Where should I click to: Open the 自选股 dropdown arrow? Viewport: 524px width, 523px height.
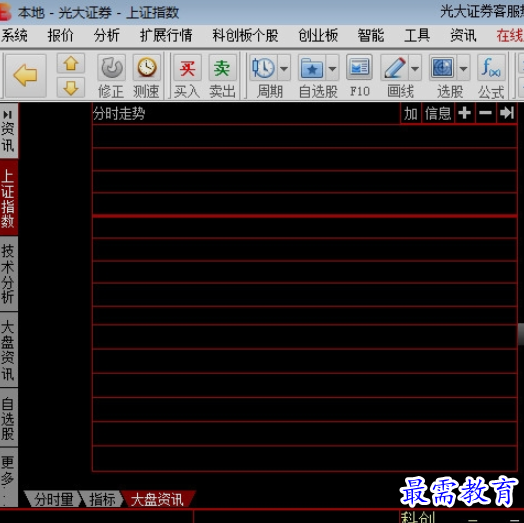332,69
